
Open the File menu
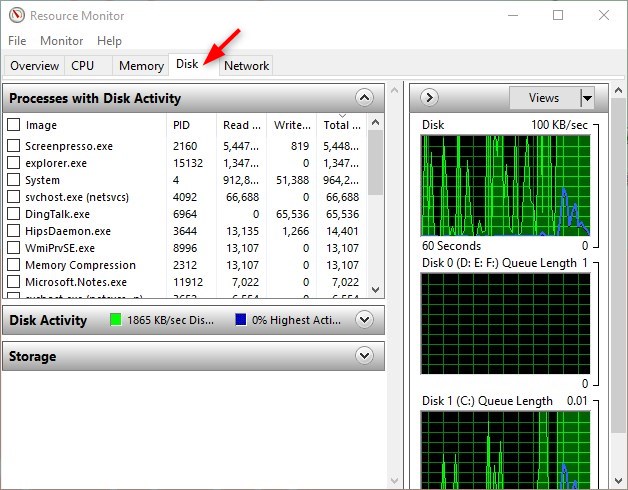click(x=17, y=41)
